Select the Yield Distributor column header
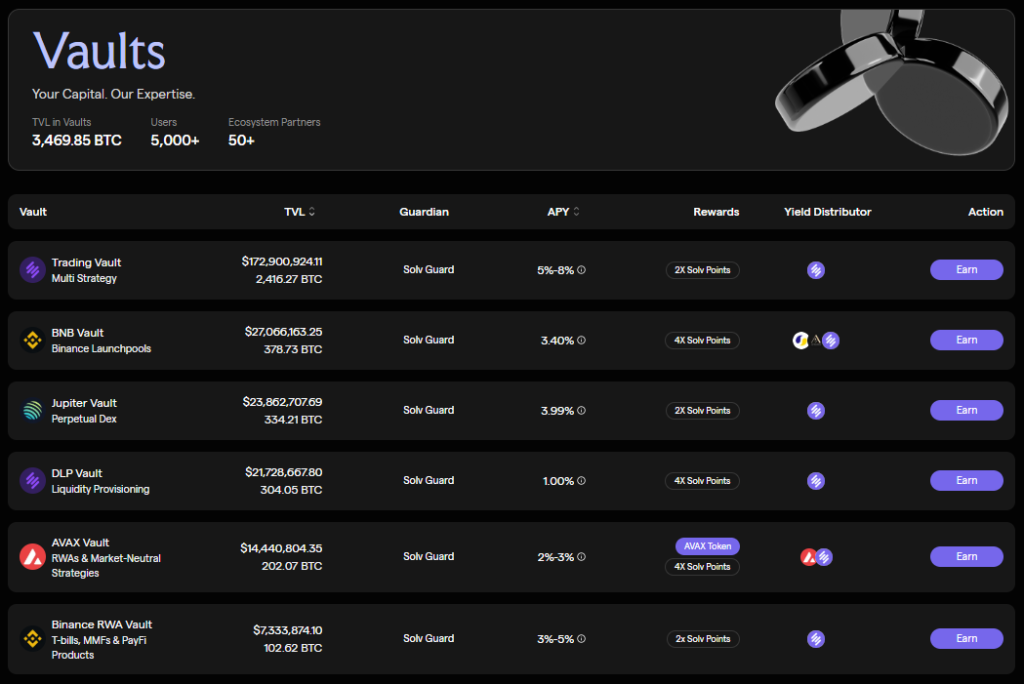1024x684 pixels. 827,212
